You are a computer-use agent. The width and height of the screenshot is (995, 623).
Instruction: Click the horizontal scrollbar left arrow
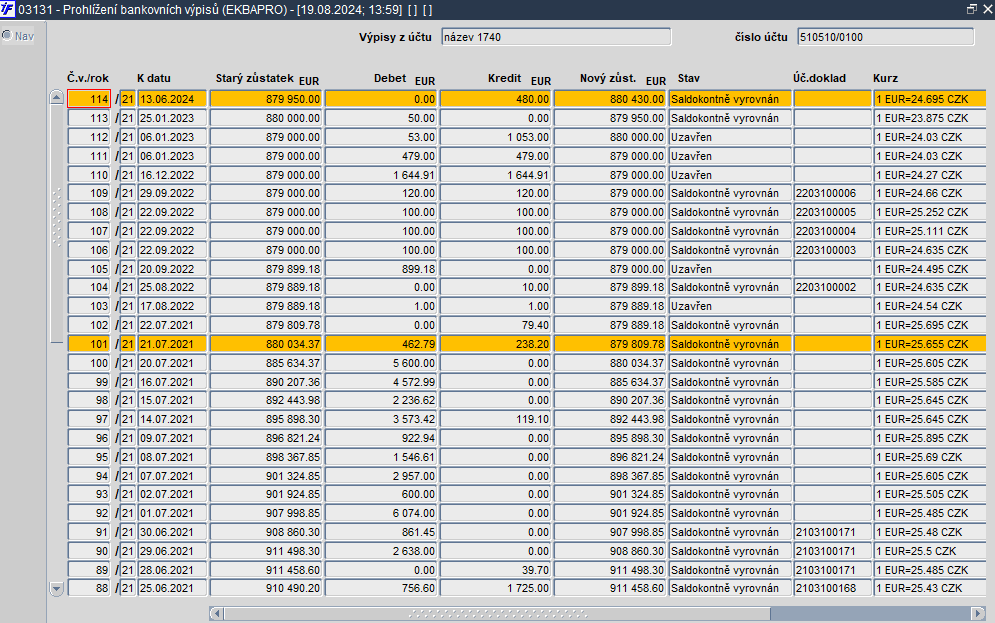click(x=216, y=613)
